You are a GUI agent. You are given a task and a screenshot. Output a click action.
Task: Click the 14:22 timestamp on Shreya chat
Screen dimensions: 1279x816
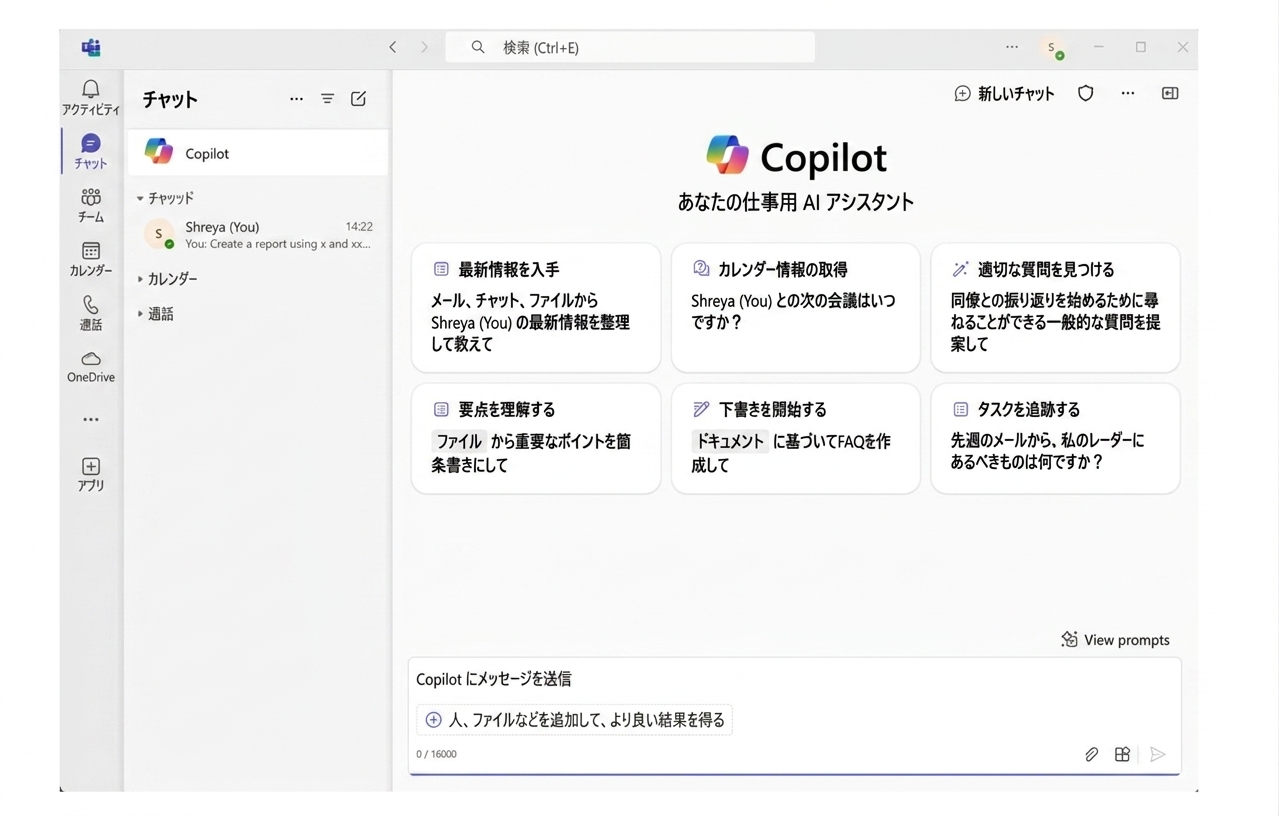(359, 227)
